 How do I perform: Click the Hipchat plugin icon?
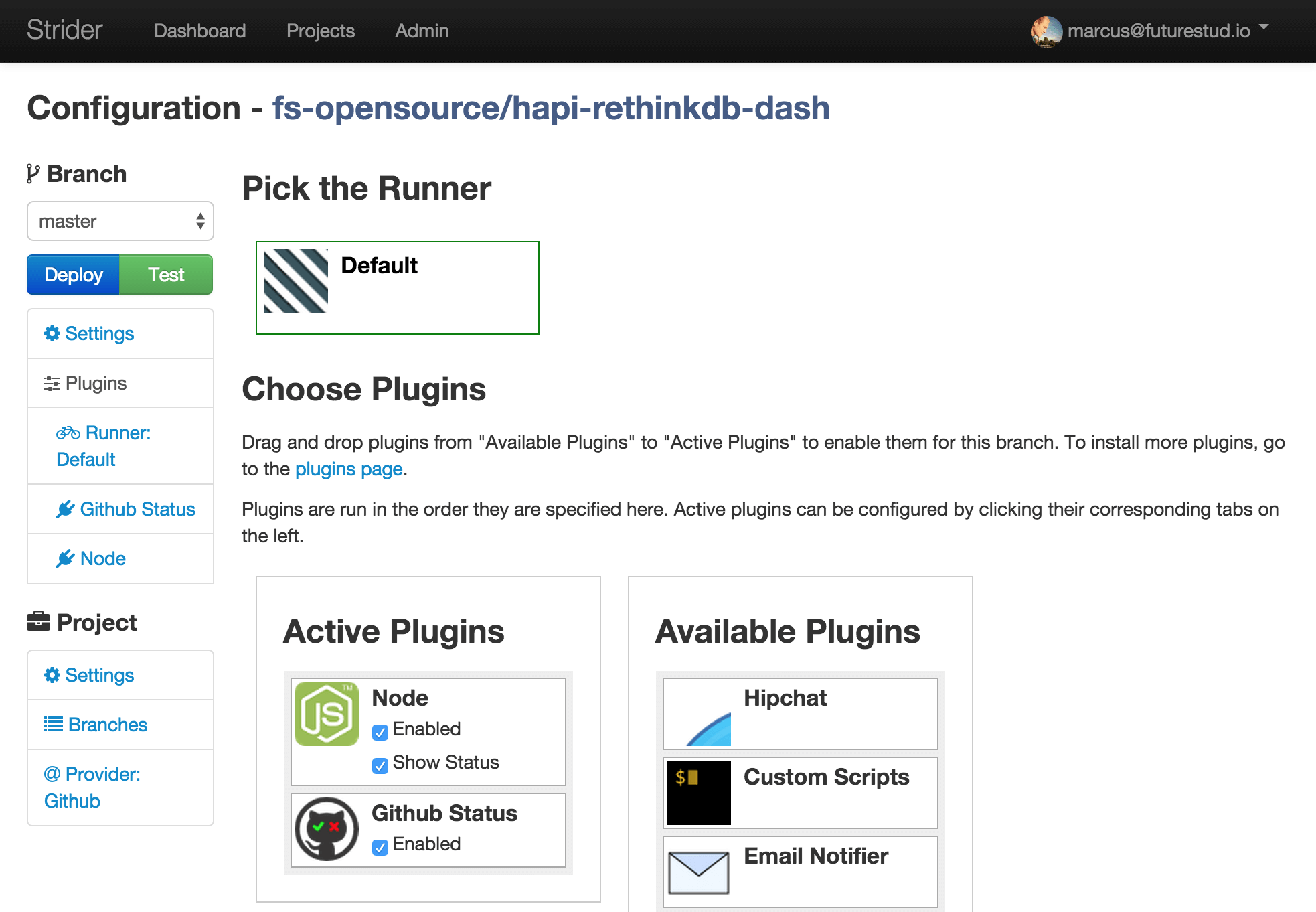click(x=699, y=714)
